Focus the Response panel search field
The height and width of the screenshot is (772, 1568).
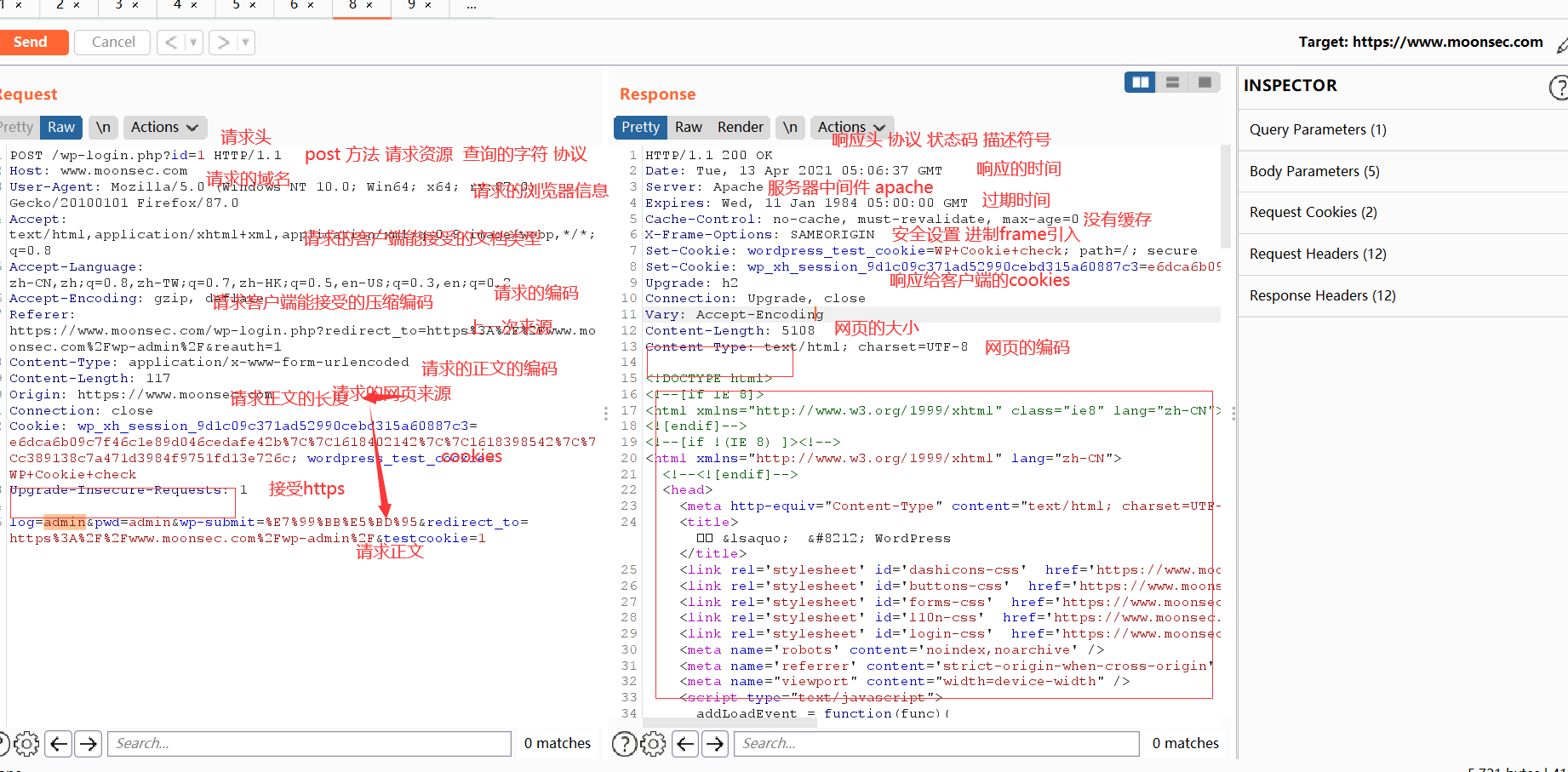coord(937,744)
